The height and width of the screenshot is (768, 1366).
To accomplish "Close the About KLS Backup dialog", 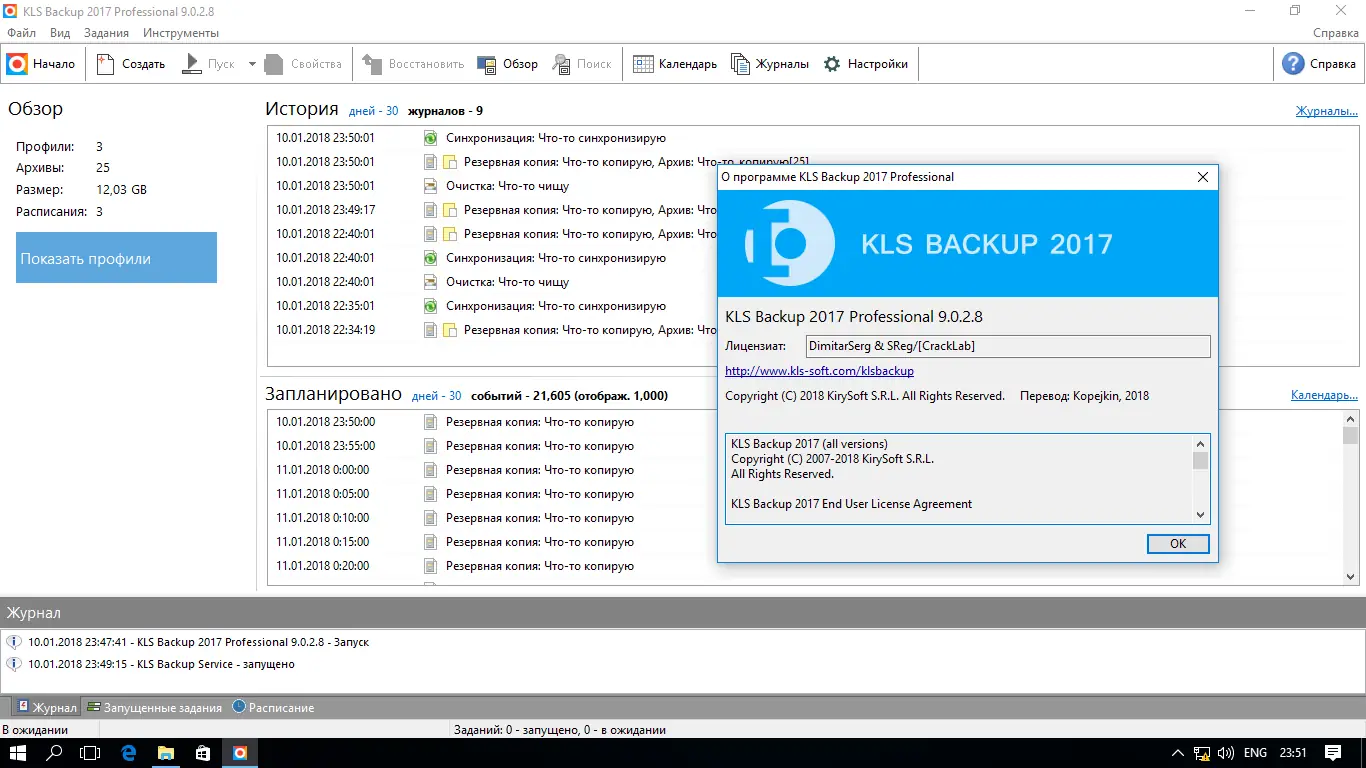I will (1203, 177).
